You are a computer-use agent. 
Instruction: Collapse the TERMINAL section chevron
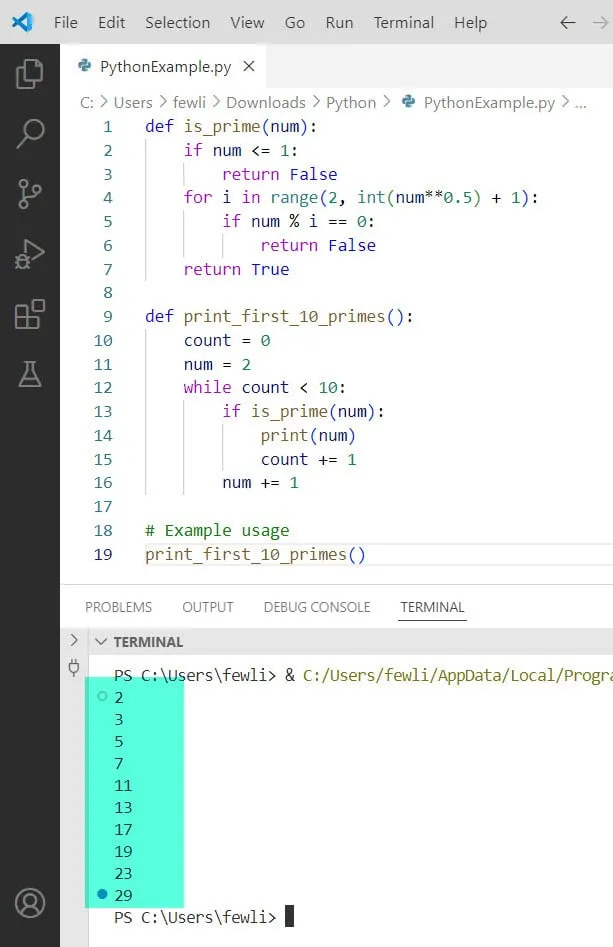point(100,642)
